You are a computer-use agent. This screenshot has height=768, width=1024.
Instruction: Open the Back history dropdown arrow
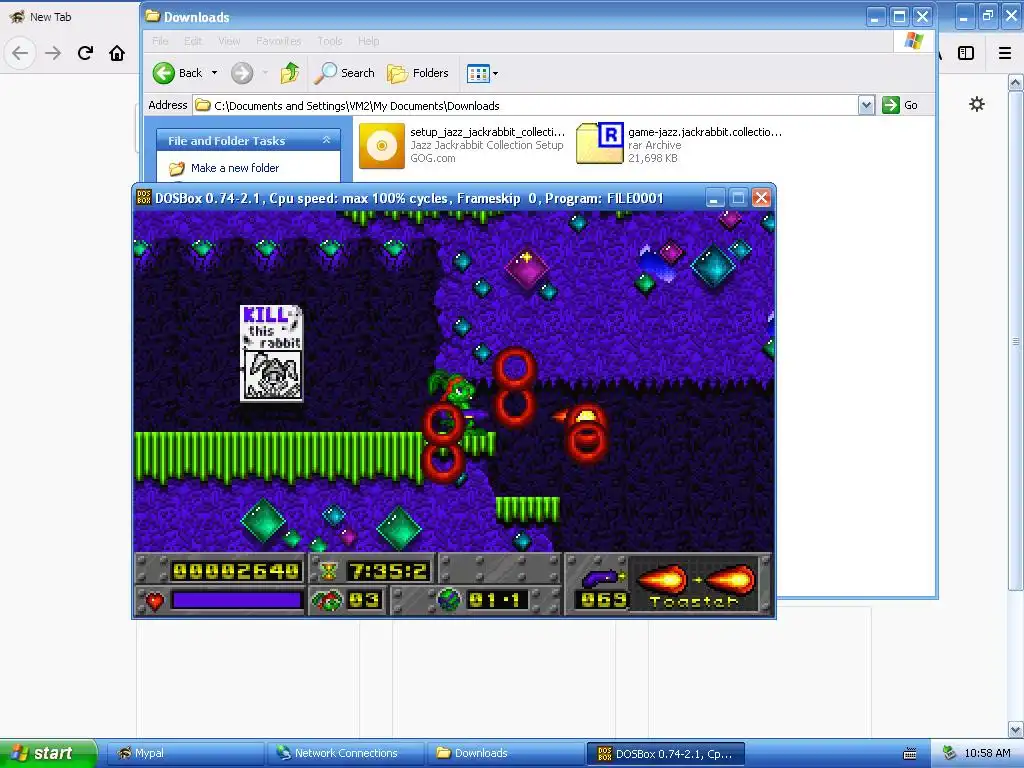pyautogui.click(x=214, y=73)
